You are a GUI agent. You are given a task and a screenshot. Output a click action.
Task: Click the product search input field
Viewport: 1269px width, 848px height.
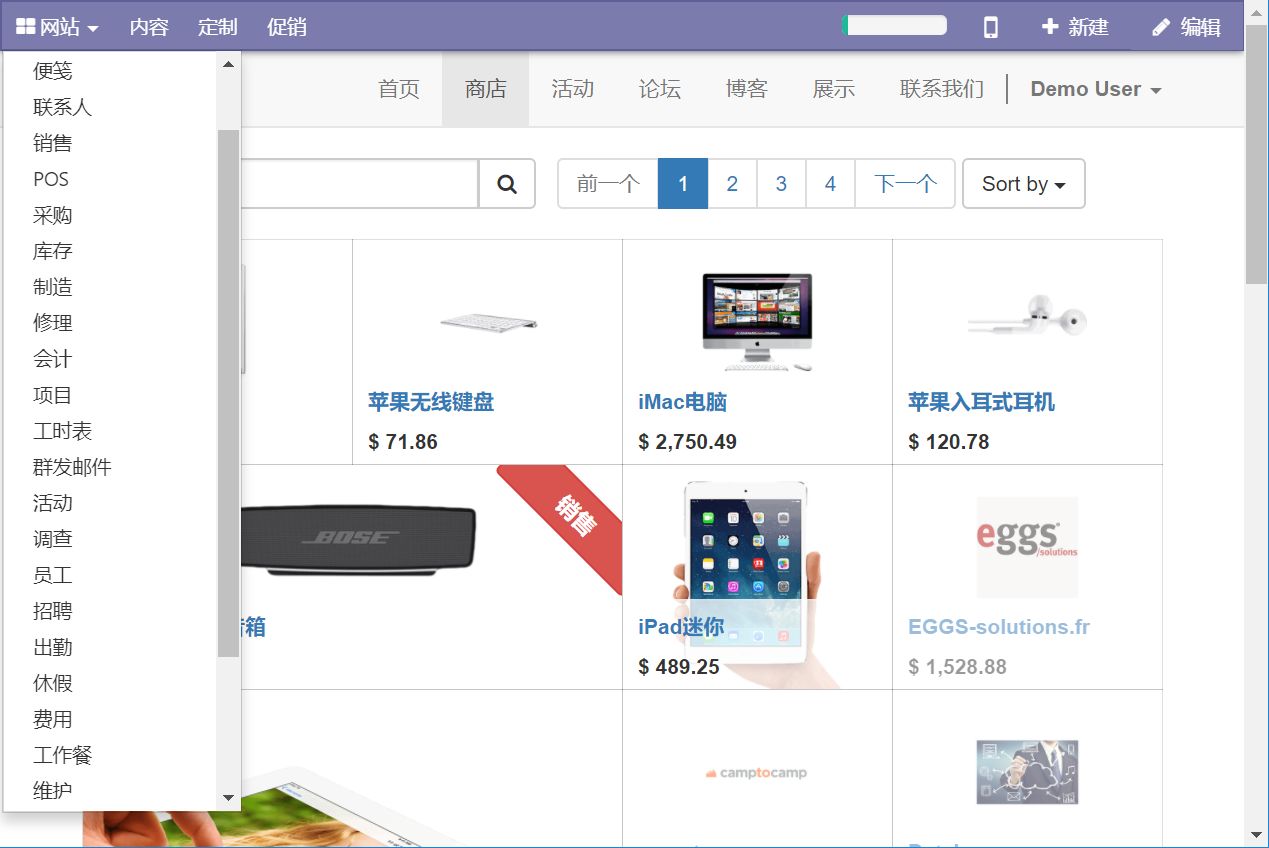tap(360, 184)
